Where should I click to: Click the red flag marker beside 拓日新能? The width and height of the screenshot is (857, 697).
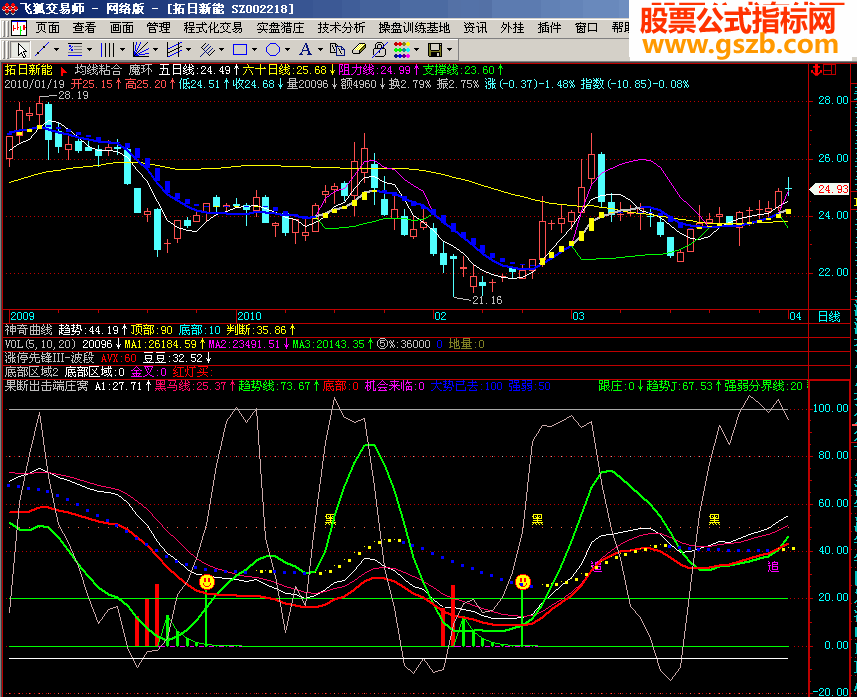tap(63, 71)
